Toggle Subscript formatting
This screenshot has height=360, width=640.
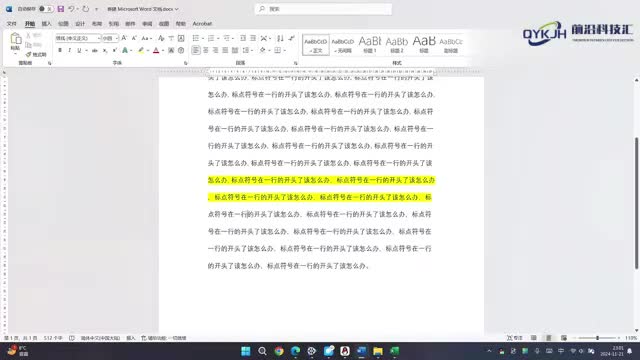(x=105, y=51)
